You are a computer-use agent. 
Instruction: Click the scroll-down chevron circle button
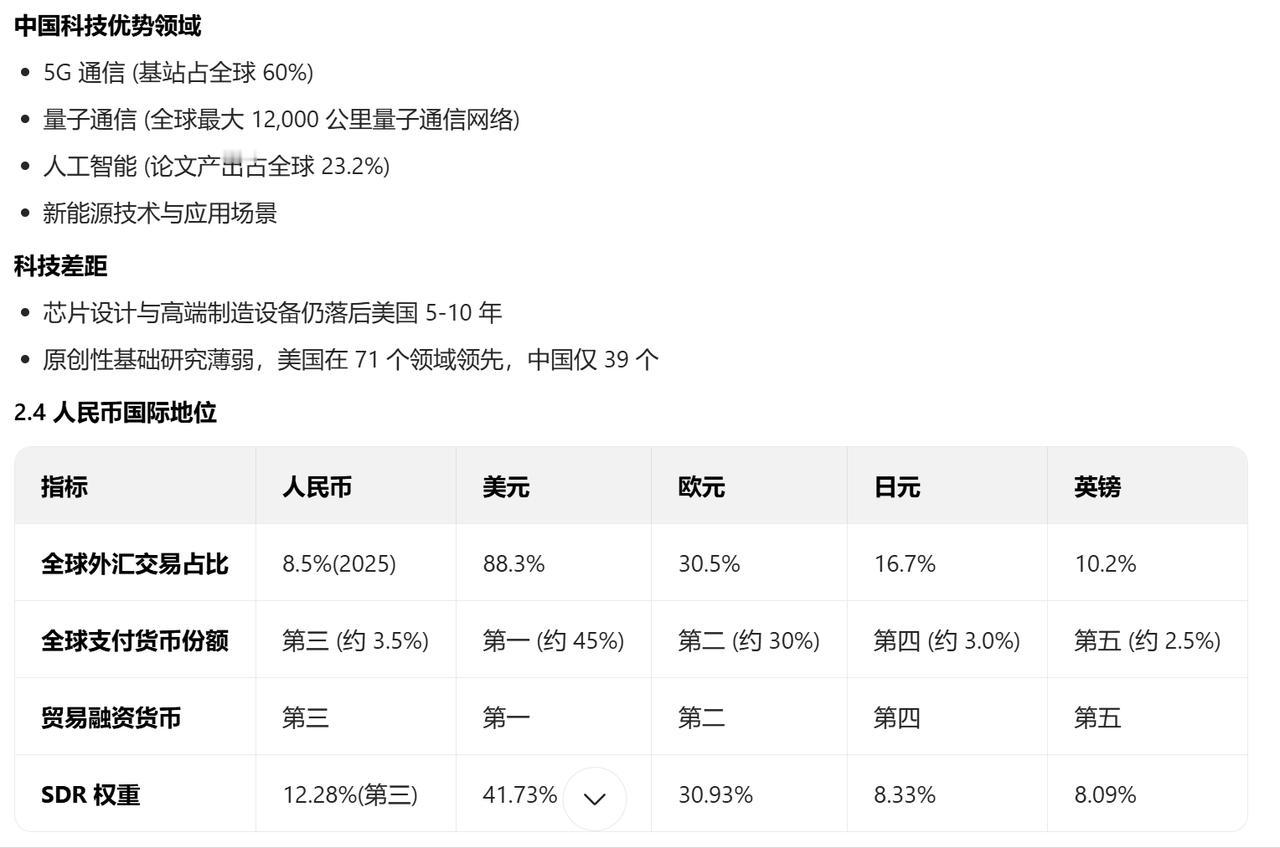(595, 798)
